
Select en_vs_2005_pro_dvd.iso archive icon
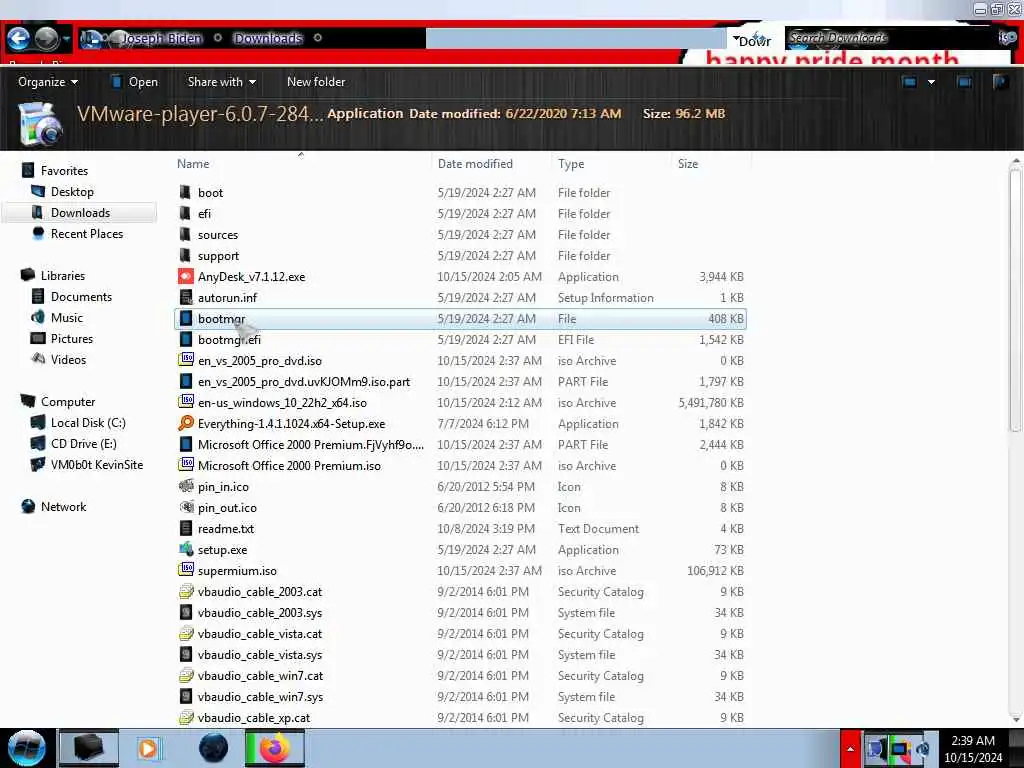pyautogui.click(x=186, y=360)
